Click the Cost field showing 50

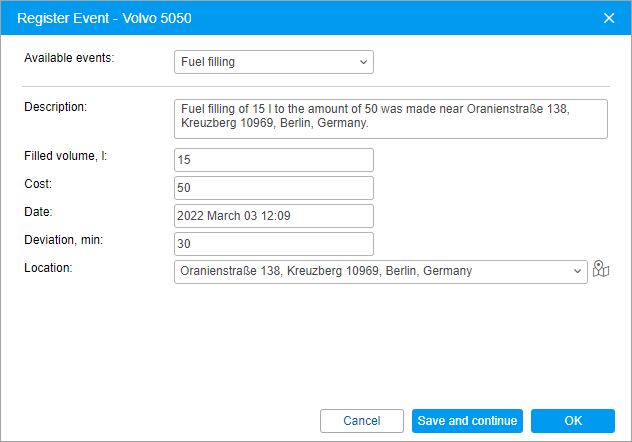coord(273,188)
